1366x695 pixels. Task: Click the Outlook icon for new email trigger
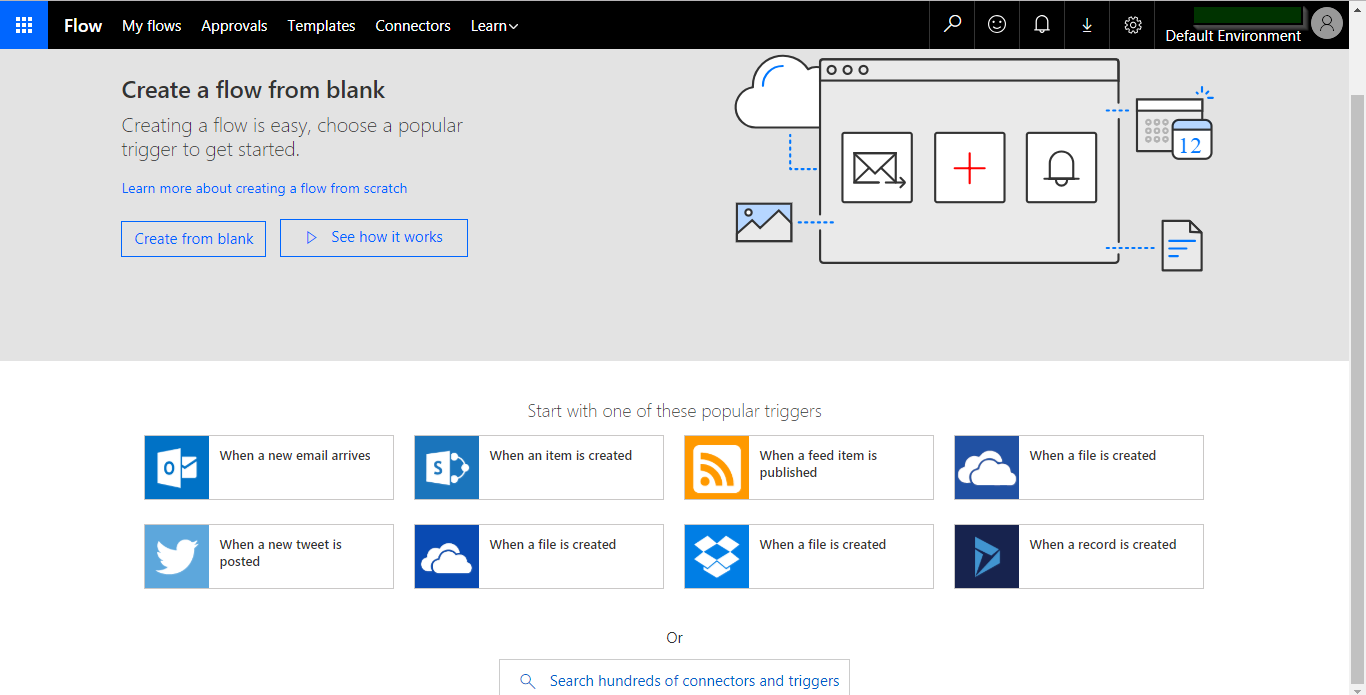coord(177,467)
